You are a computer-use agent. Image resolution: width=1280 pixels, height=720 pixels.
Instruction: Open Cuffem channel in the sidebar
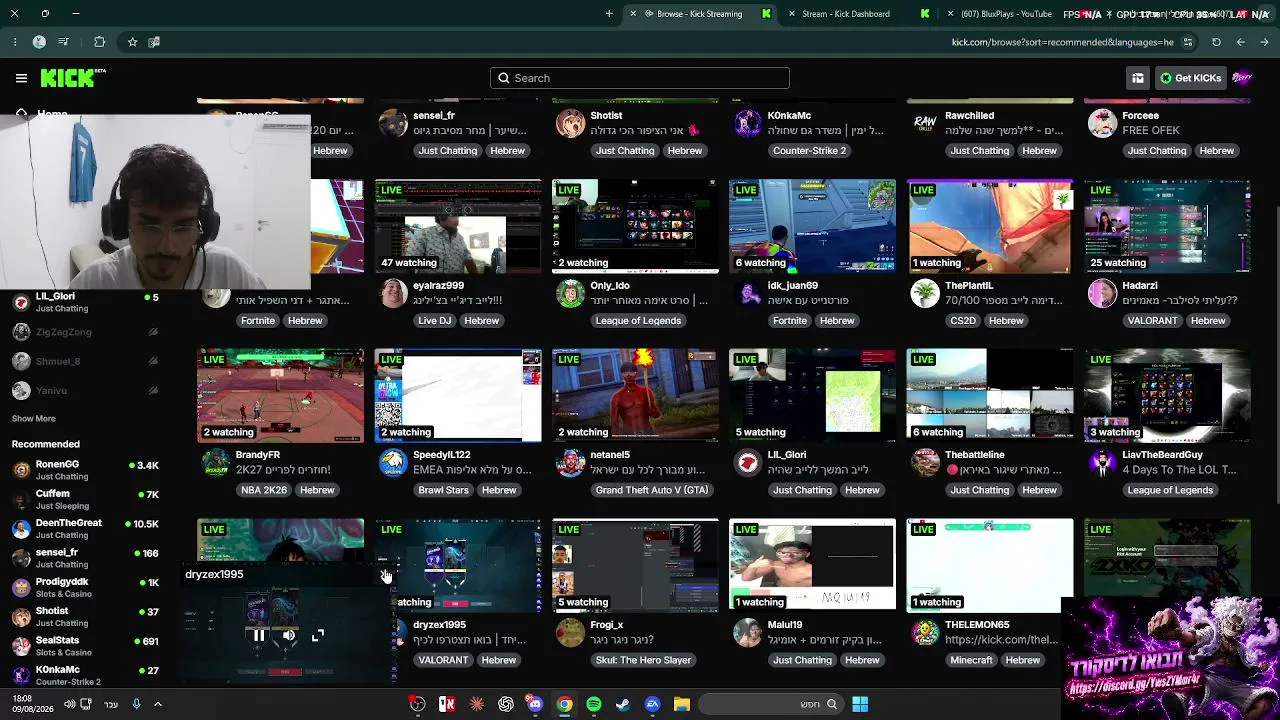[x=85, y=499]
